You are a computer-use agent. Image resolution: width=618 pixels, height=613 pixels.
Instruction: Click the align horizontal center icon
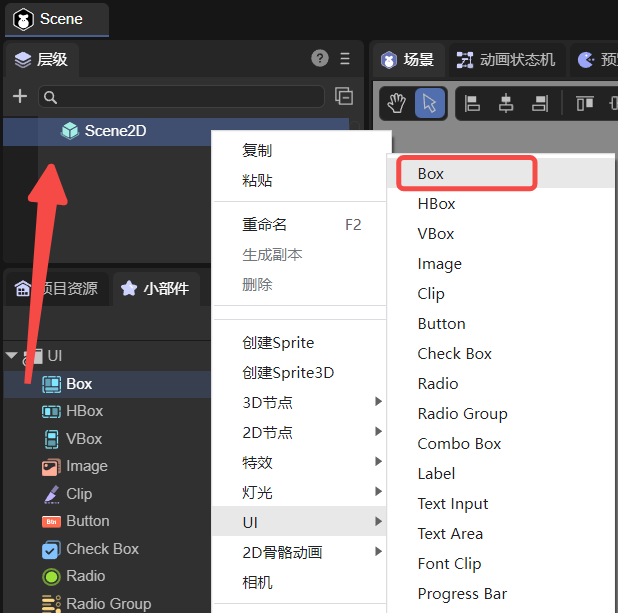pyautogui.click(x=506, y=103)
